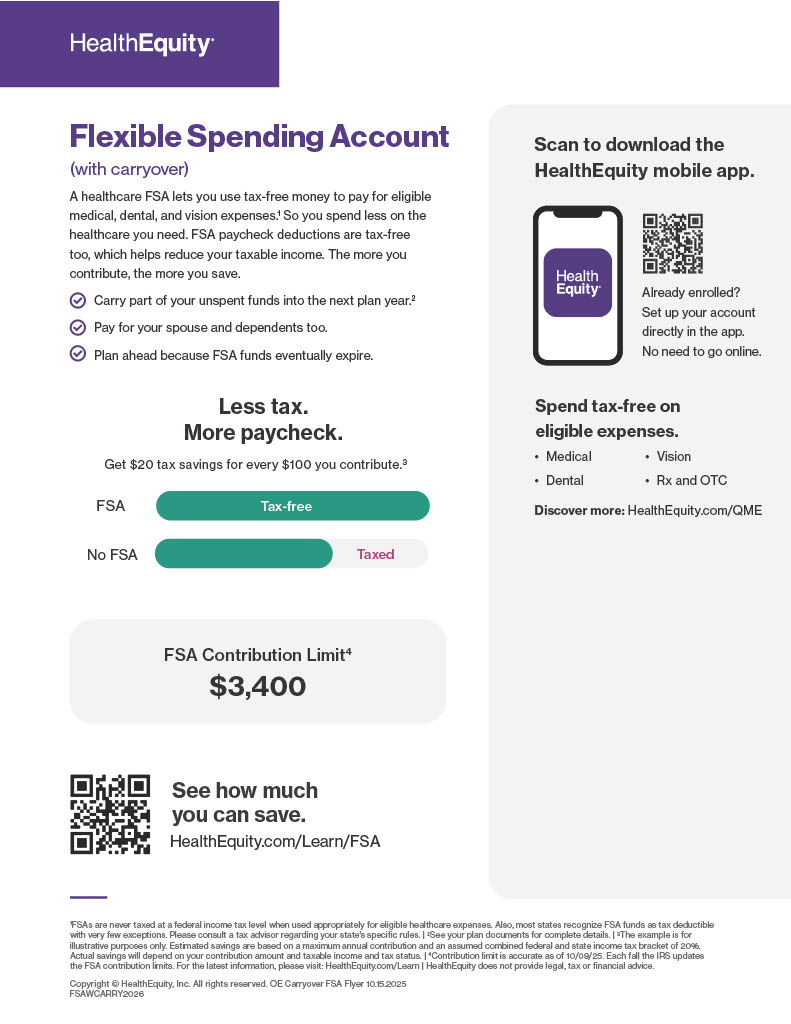
Task: Click the FSA Contribution Limit box title
Action: coord(257,655)
